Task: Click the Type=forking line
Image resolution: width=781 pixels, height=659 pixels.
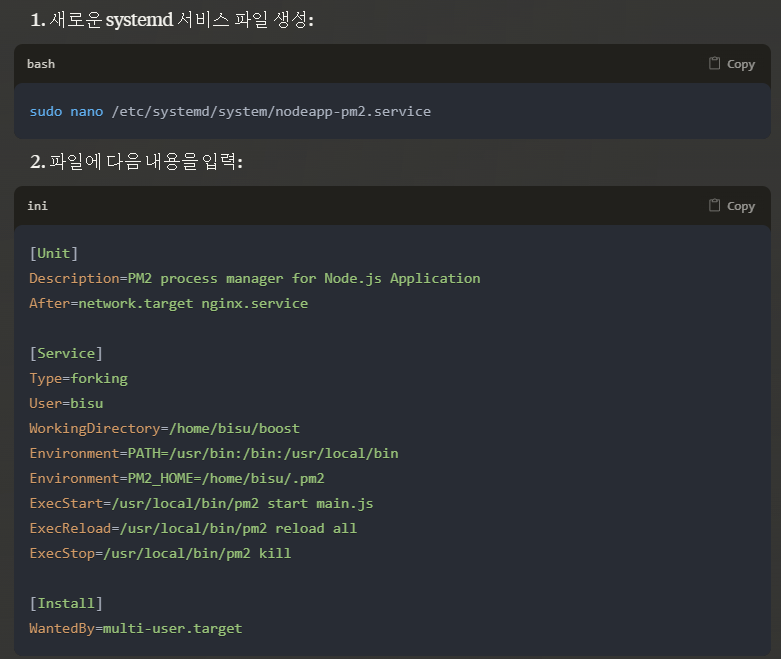Action: point(79,379)
